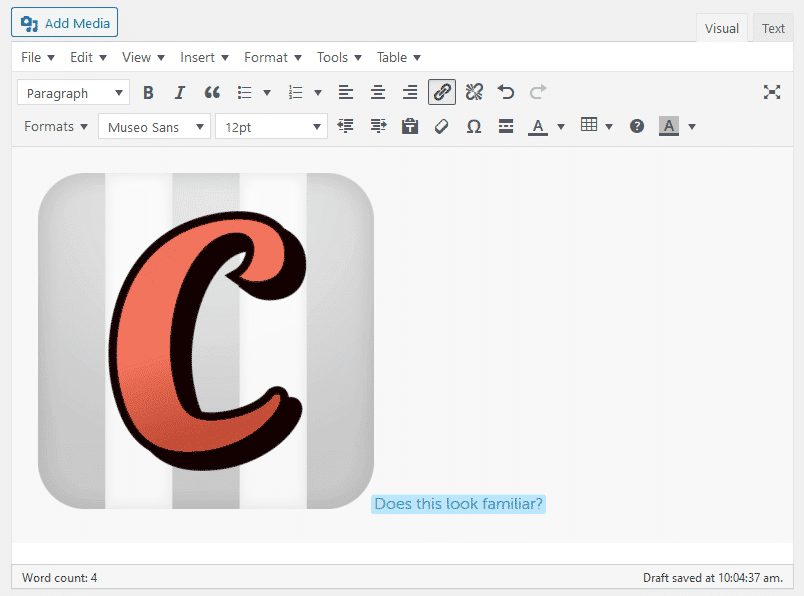Expand the table toolbar dropdown arrow
This screenshot has width=804, height=596.
609,126
